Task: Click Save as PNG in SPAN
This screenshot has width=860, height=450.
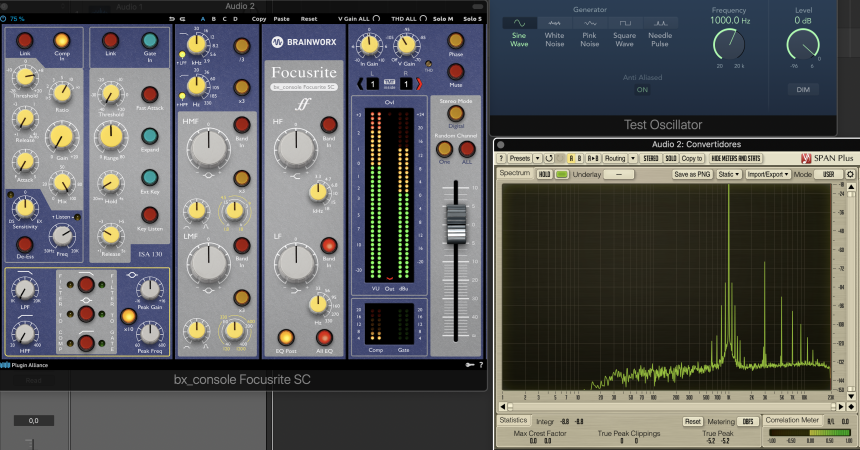Action: (x=692, y=174)
